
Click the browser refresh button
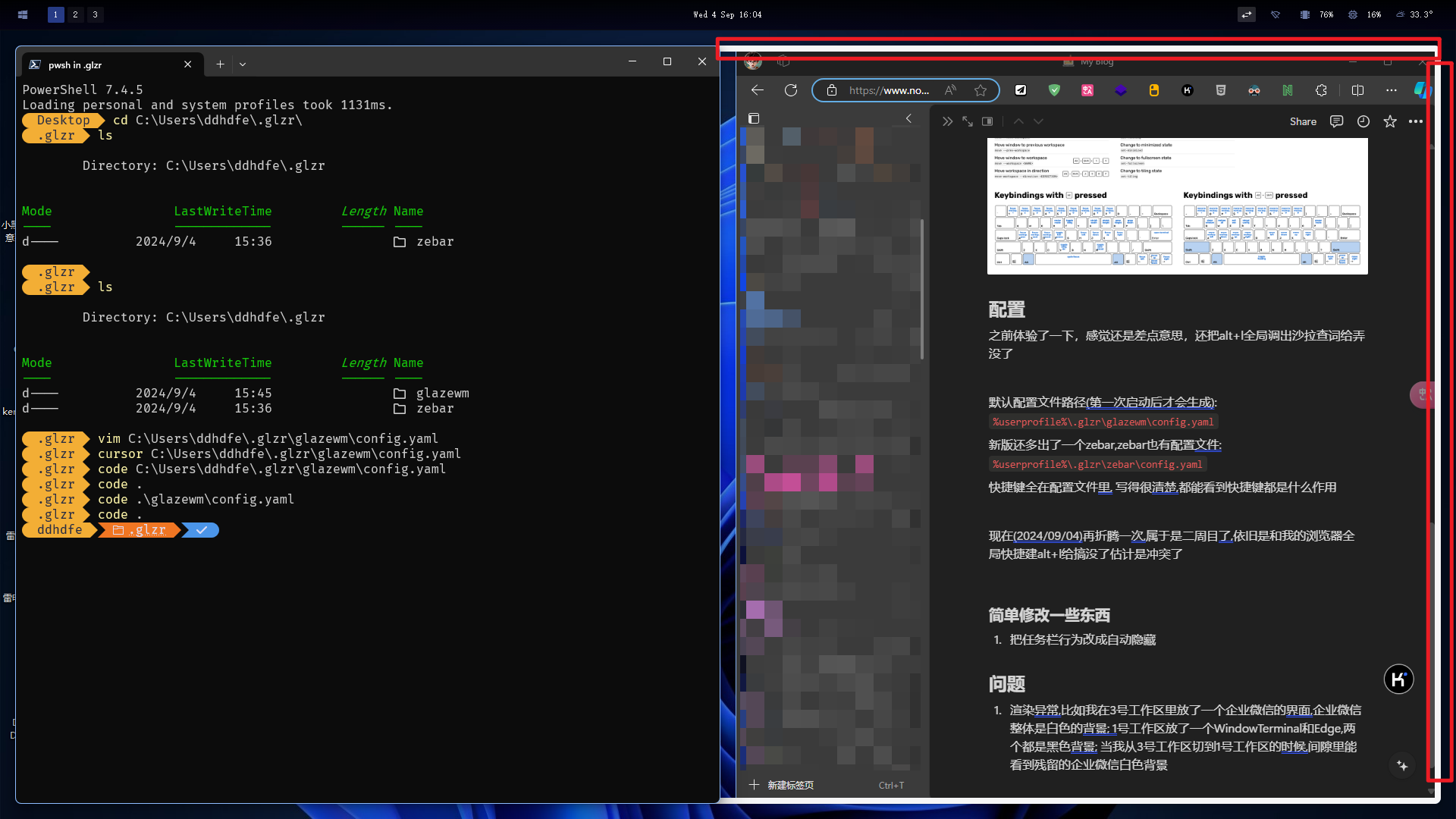[791, 90]
